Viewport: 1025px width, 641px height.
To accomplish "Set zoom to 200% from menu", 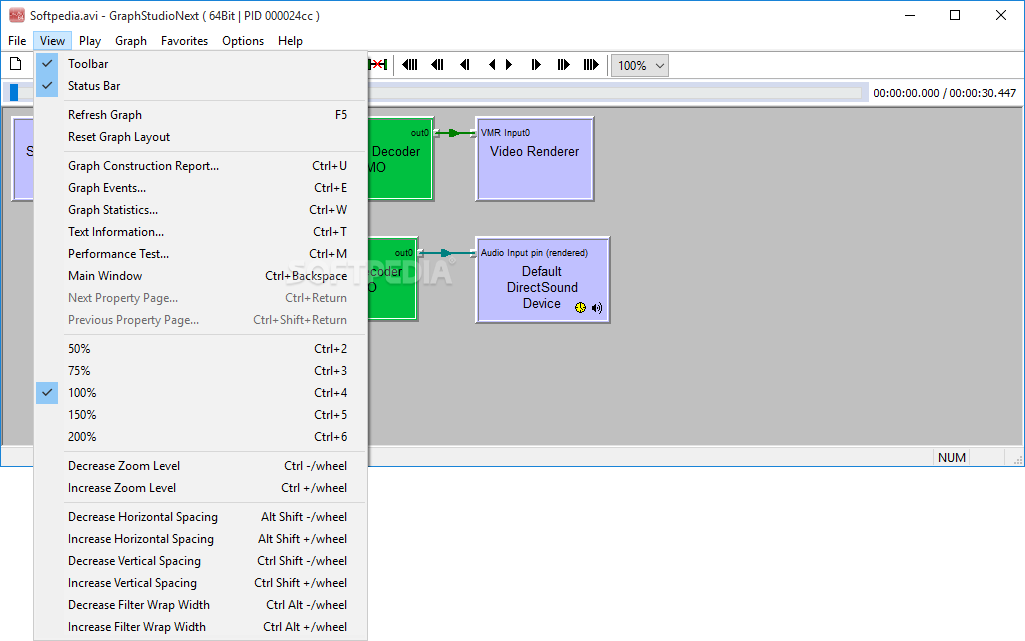I will coord(201,436).
